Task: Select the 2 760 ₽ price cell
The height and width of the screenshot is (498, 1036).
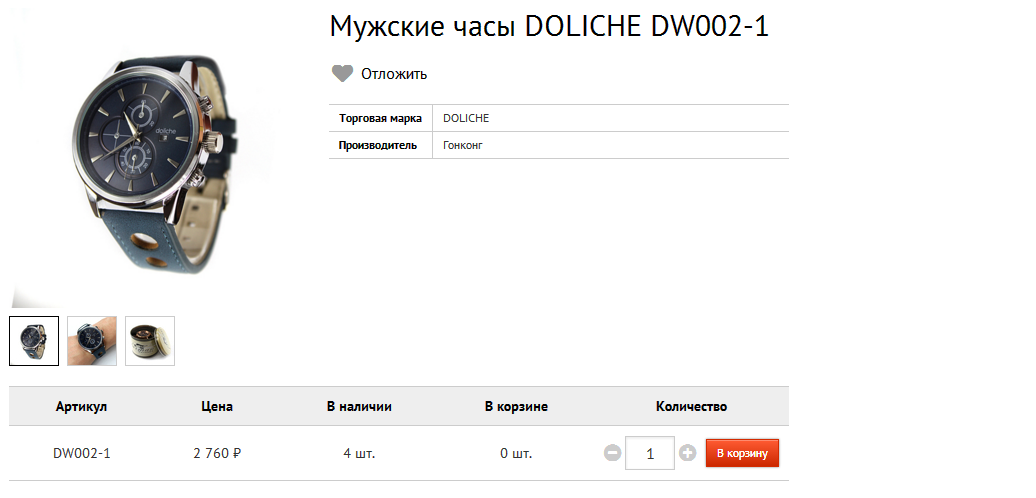Action: (217, 454)
